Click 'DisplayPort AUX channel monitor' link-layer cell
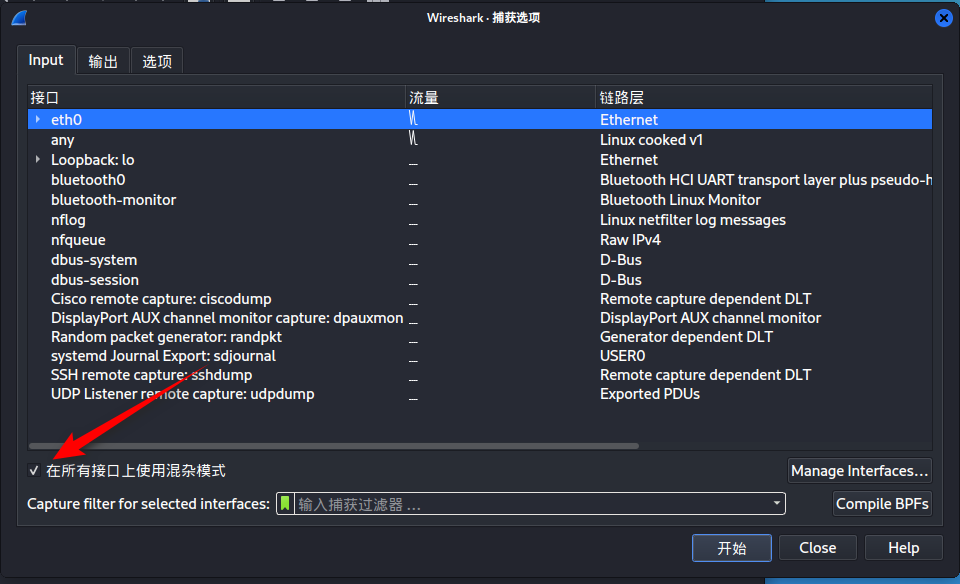960x584 pixels. 710,318
